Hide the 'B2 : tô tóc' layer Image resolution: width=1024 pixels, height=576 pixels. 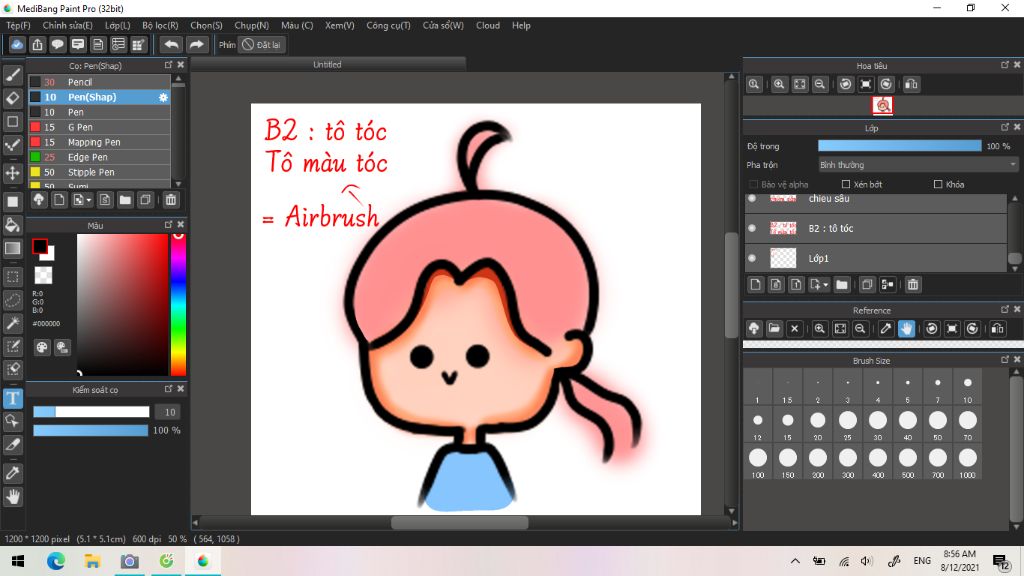coord(752,228)
